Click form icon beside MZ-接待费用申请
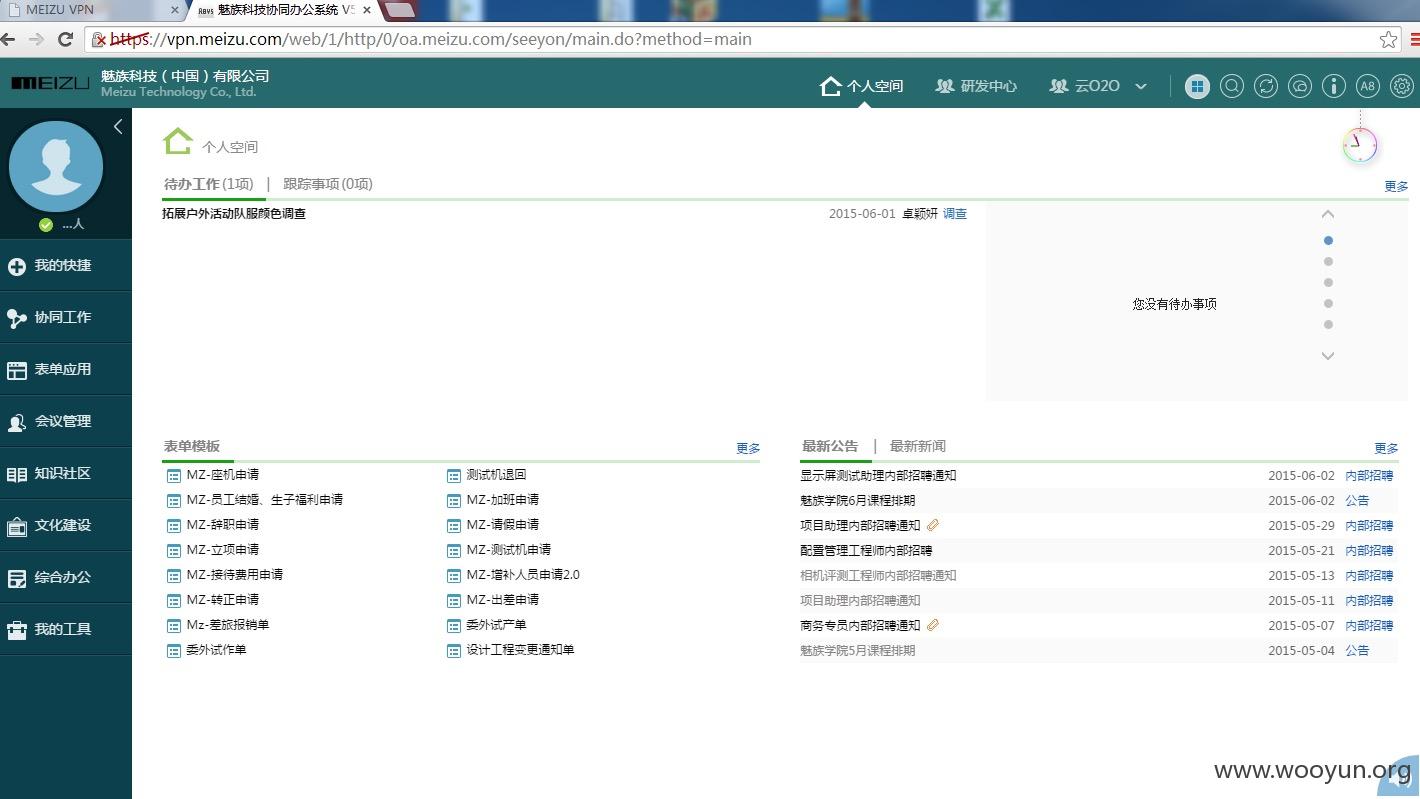This screenshot has height=799, width=1420. click(174, 576)
